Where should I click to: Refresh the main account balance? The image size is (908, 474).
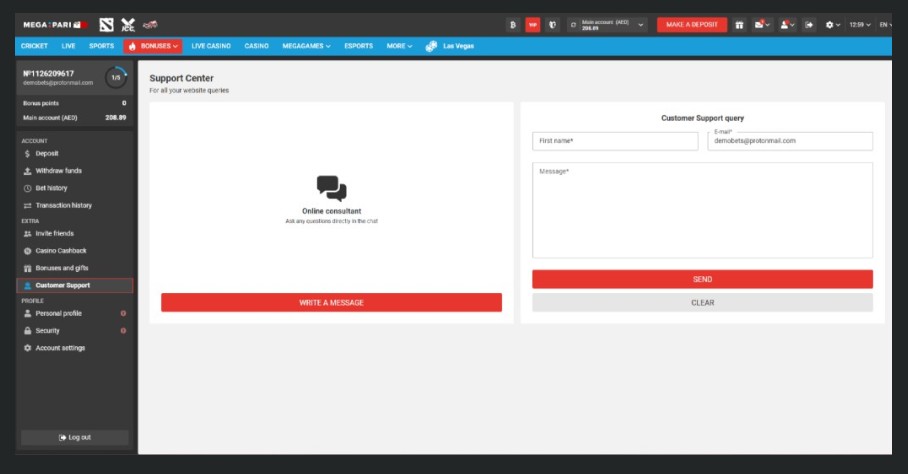pos(573,25)
